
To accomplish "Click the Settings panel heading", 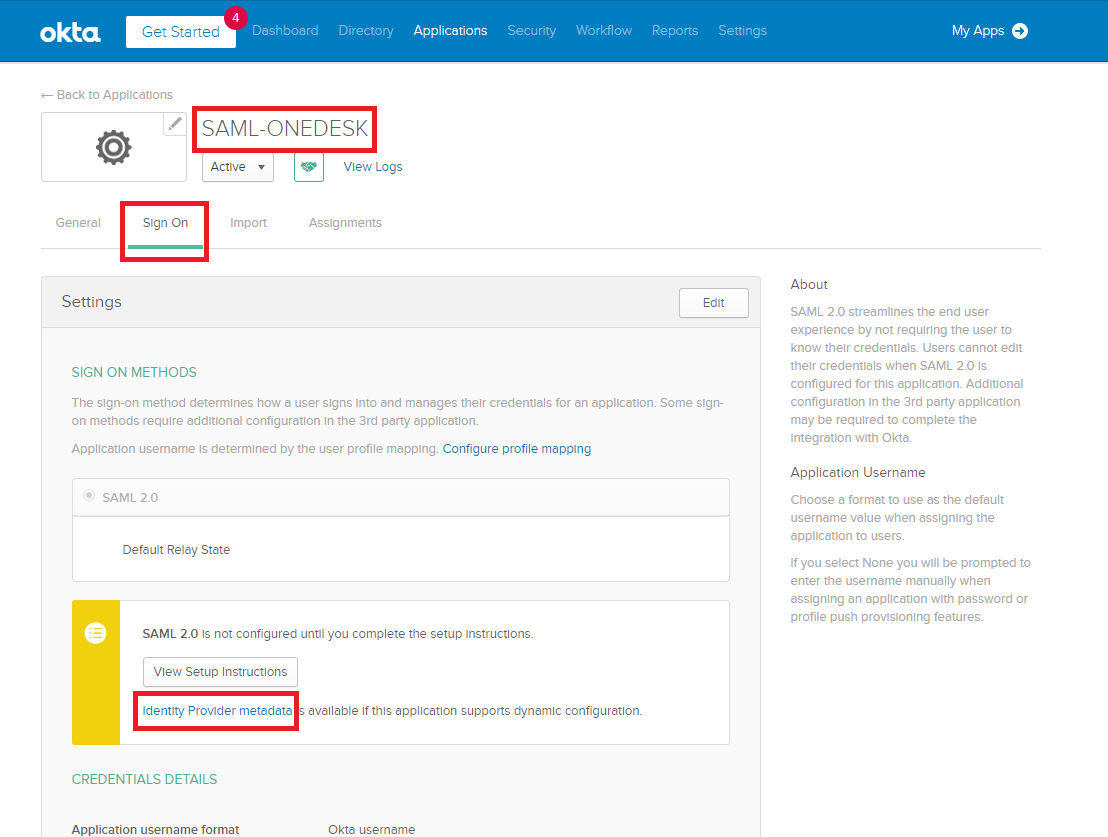I will pyautogui.click(x=92, y=302).
